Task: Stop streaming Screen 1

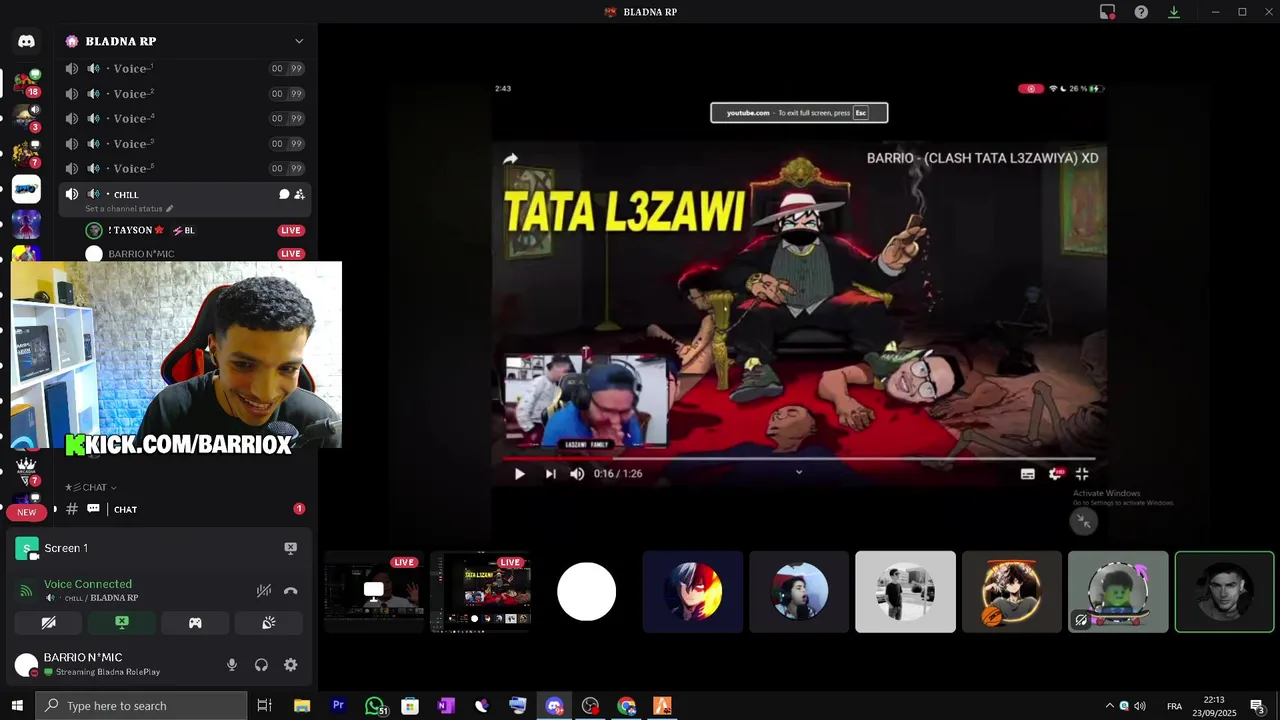Action: click(x=290, y=548)
